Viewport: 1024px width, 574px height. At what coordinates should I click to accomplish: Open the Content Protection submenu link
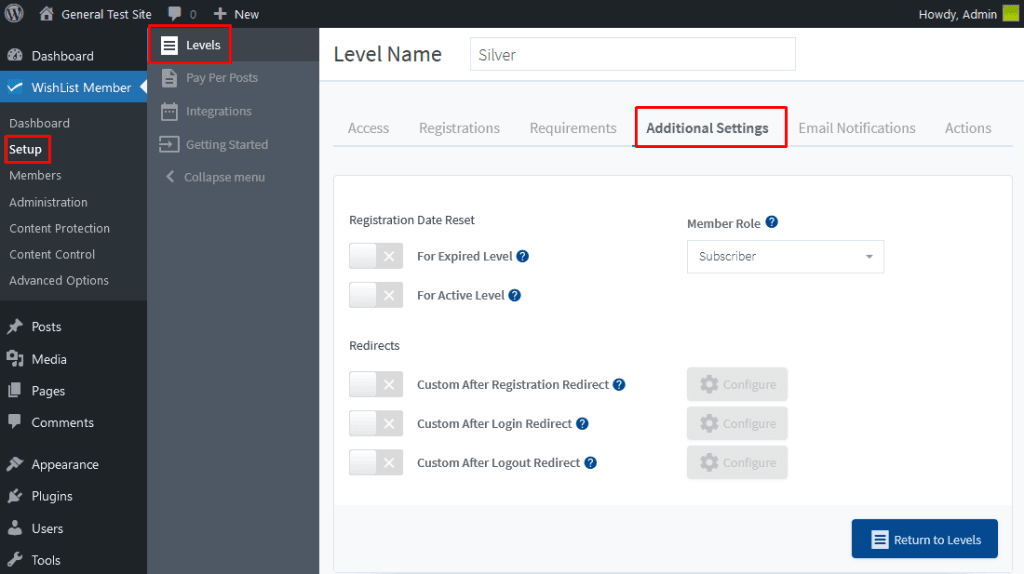[x=59, y=228]
